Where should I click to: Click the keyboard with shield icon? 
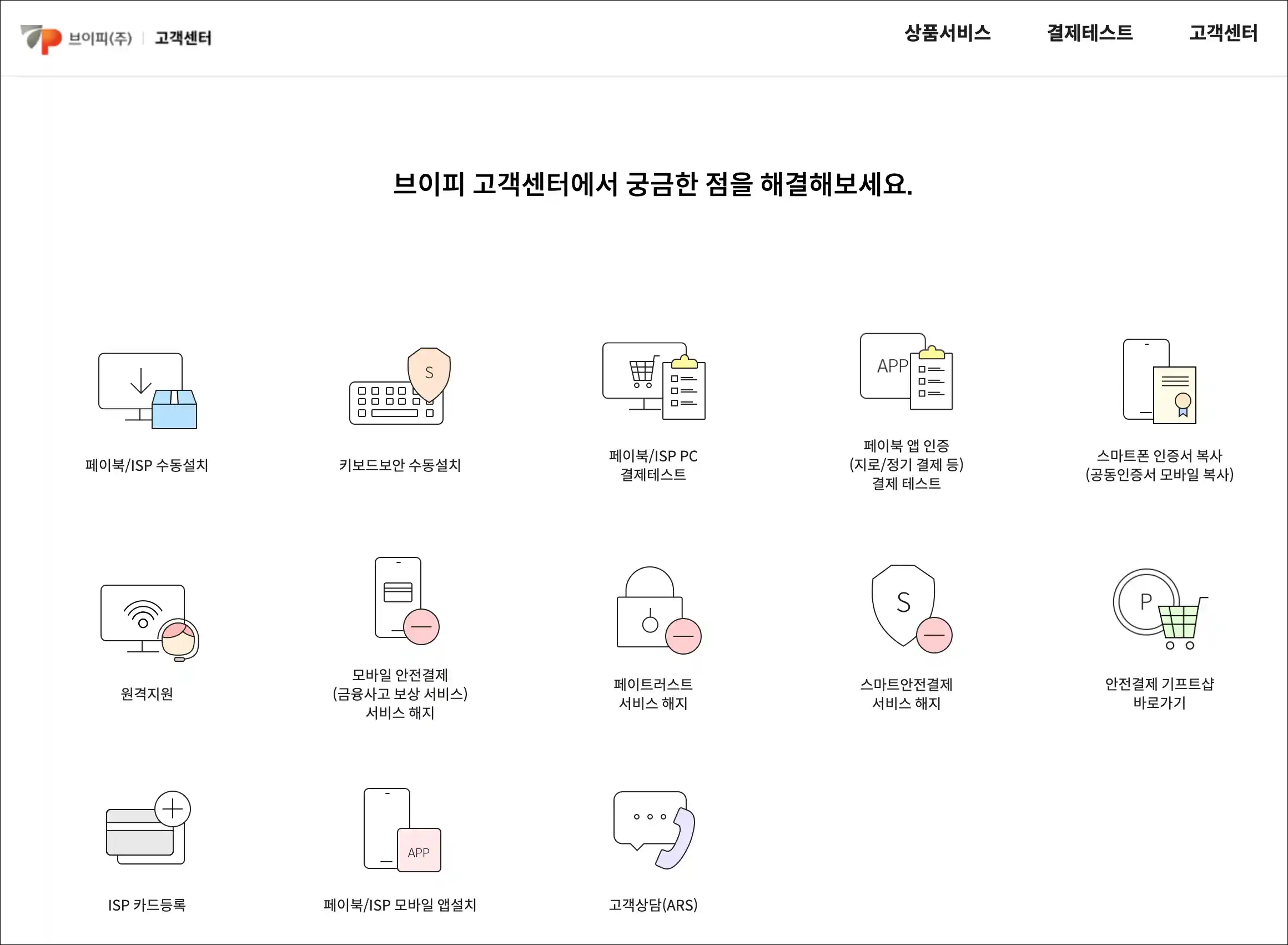(400, 386)
